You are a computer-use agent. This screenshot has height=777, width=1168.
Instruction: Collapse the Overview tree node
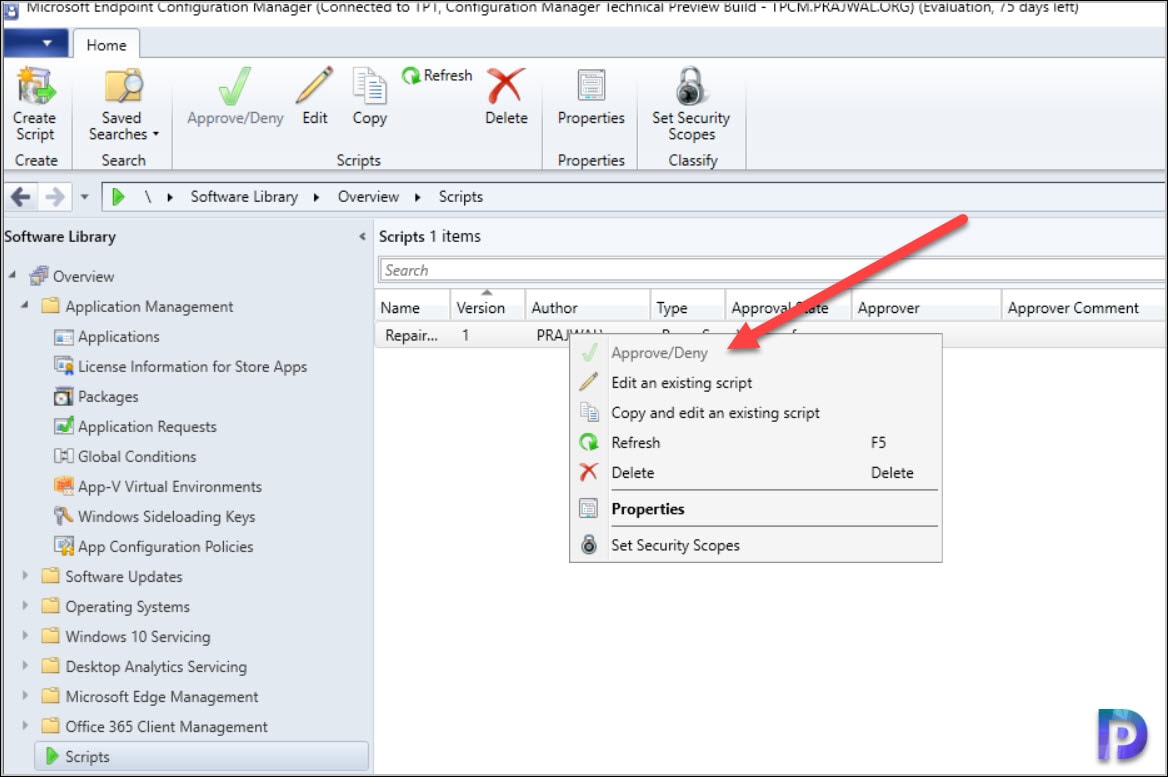click(x=13, y=276)
